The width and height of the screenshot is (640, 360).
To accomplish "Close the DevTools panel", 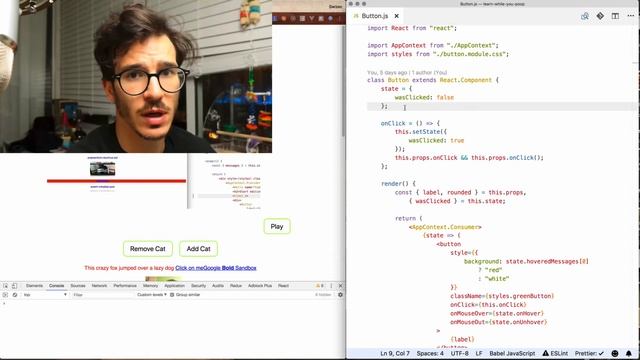I will coord(340,286).
